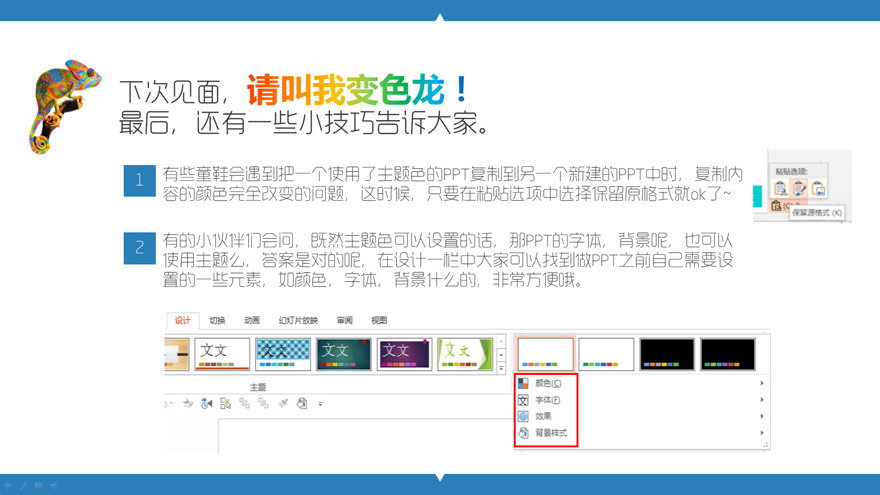Click the pen tool in slideshow controls
Image resolution: width=880 pixels, height=495 pixels.
pos(24,486)
